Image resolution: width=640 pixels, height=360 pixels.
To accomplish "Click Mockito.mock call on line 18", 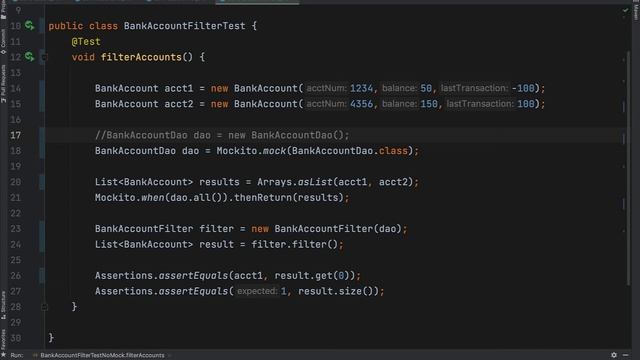I will [x=315, y=151].
